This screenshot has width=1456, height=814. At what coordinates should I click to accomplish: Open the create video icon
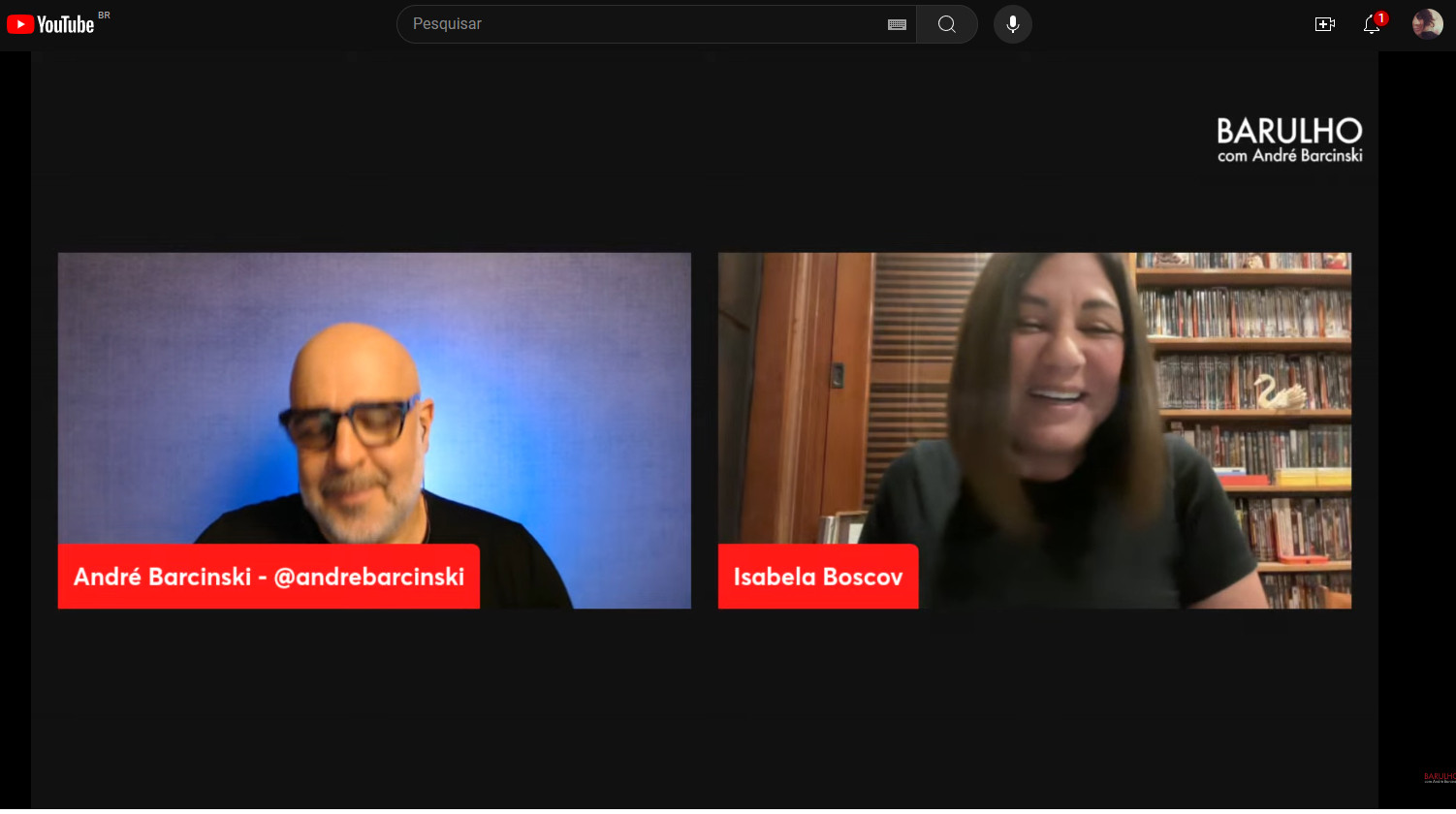click(x=1325, y=24)
